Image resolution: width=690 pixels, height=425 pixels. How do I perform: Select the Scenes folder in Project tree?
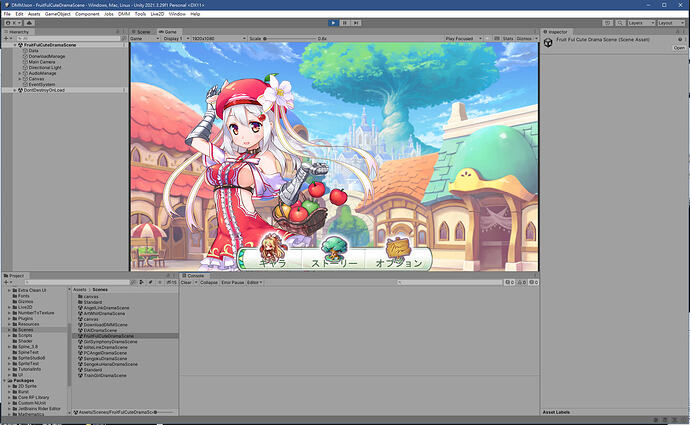(x=26, y=330)
